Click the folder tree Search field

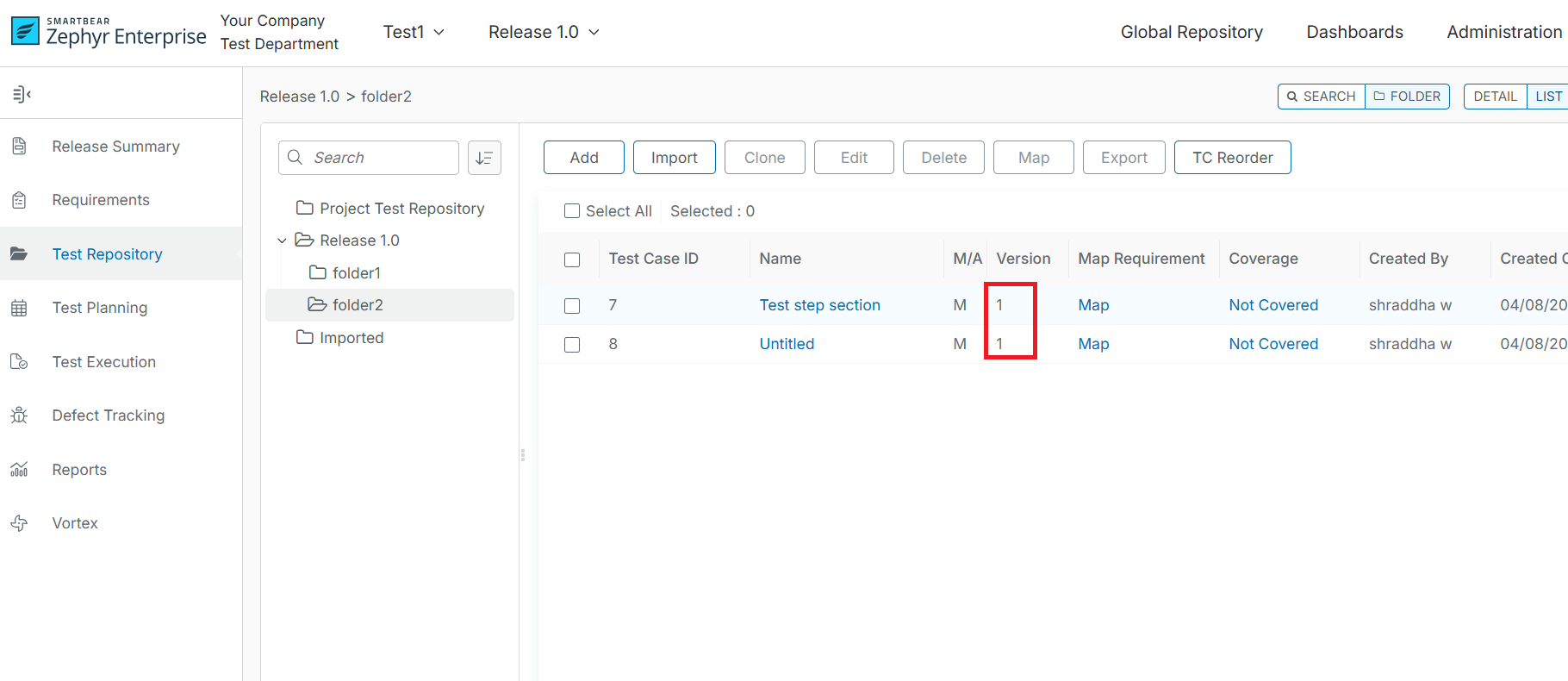coord(379,158)
